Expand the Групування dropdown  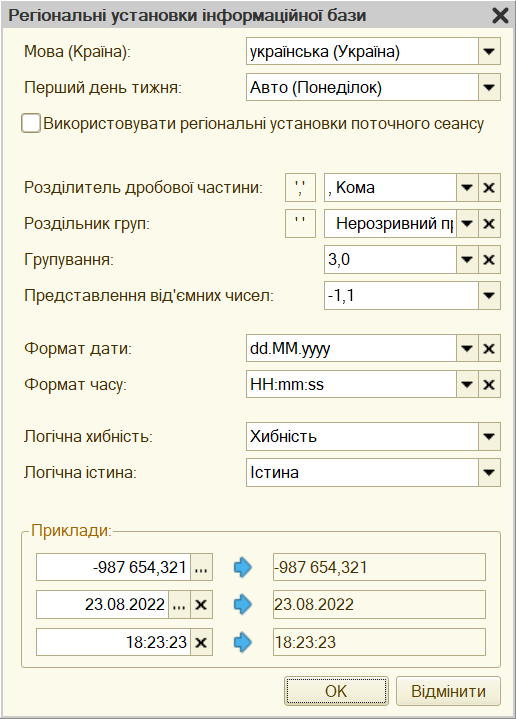[x=467, y=260]
